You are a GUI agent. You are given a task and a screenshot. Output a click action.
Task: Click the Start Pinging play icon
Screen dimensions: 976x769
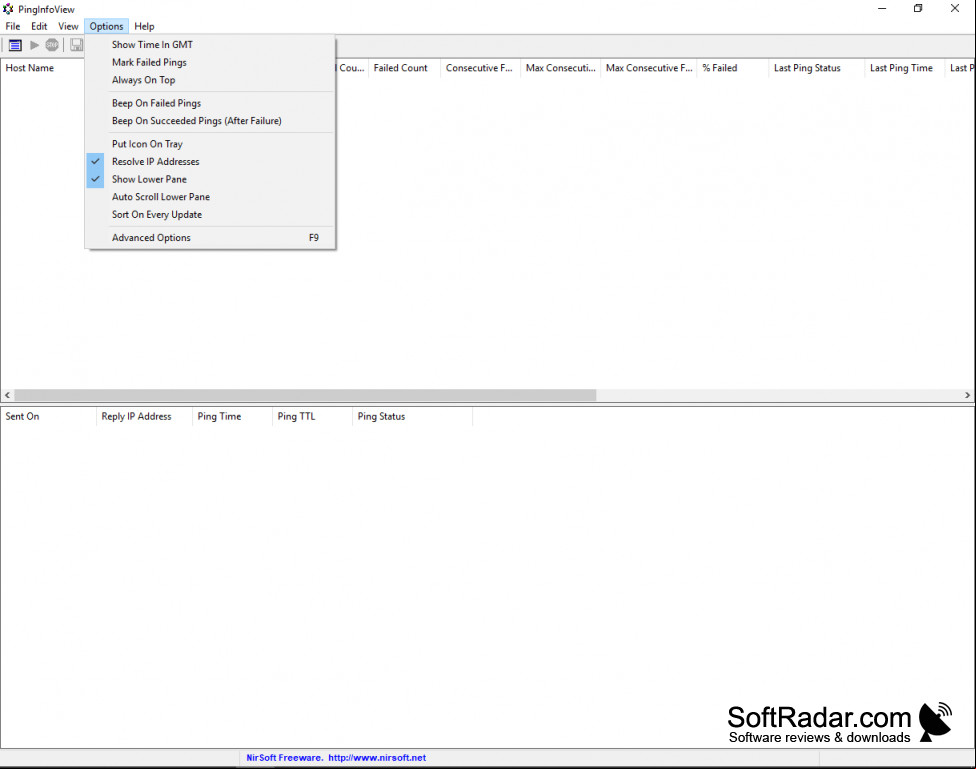[35, 45]
